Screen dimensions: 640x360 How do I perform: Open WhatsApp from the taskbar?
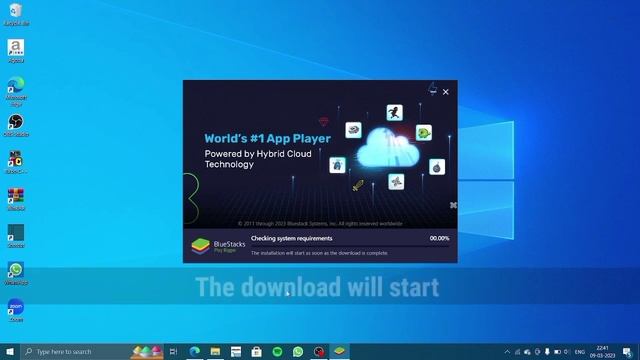[298, 351]
